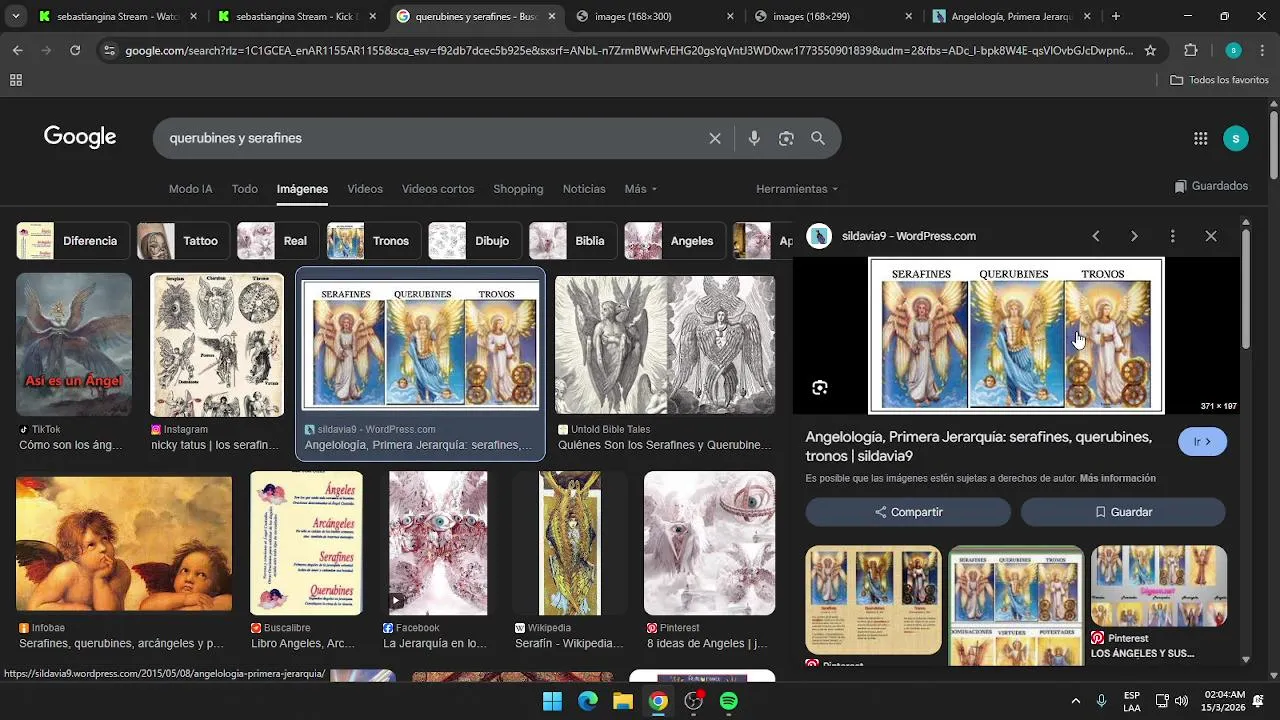This screenshot has width=1280, height=720.
Task: Switch to Angelología browser tab
Action: (x=1010, y=16)
